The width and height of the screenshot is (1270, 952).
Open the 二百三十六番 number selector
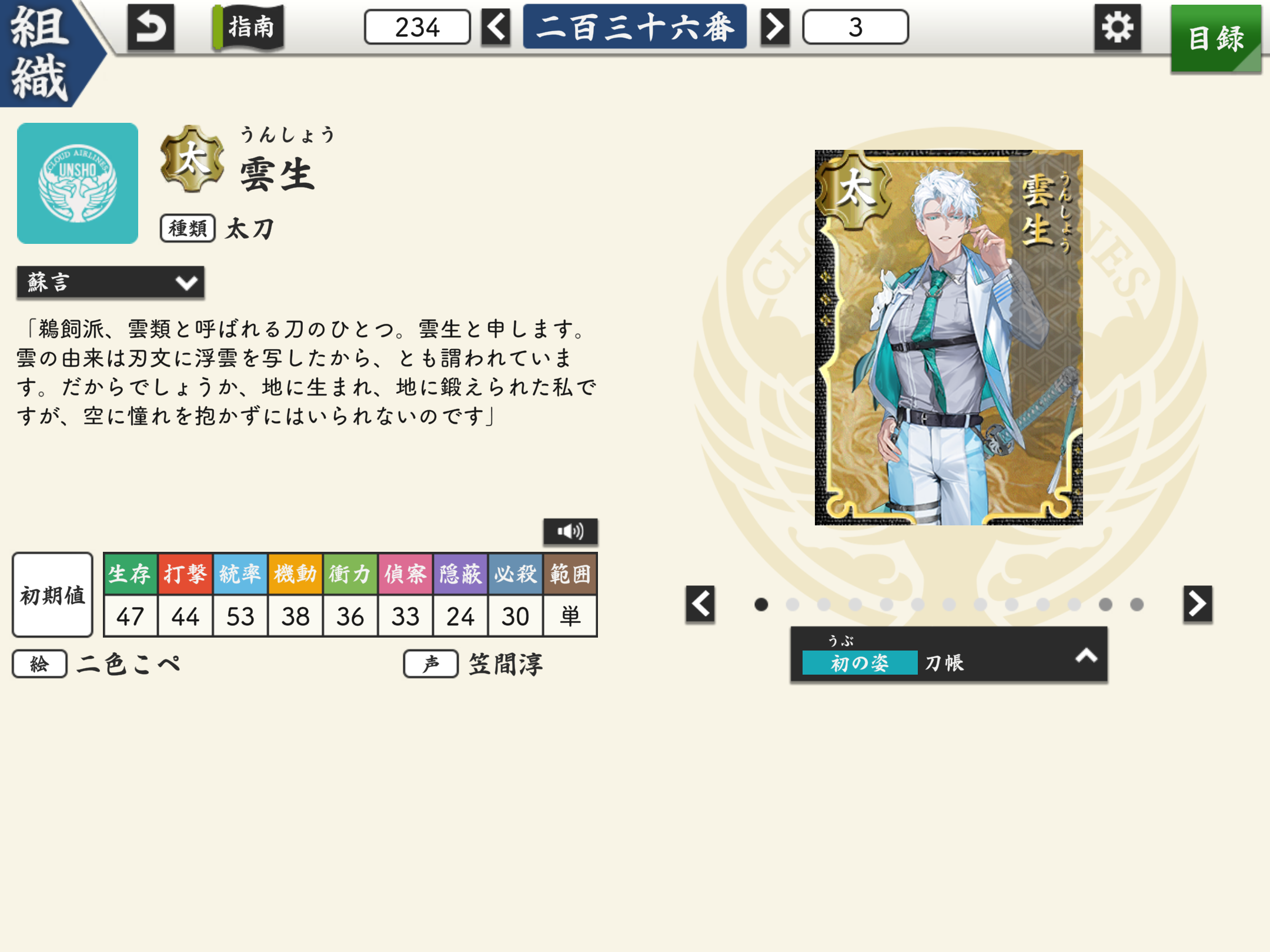(635, 27)
